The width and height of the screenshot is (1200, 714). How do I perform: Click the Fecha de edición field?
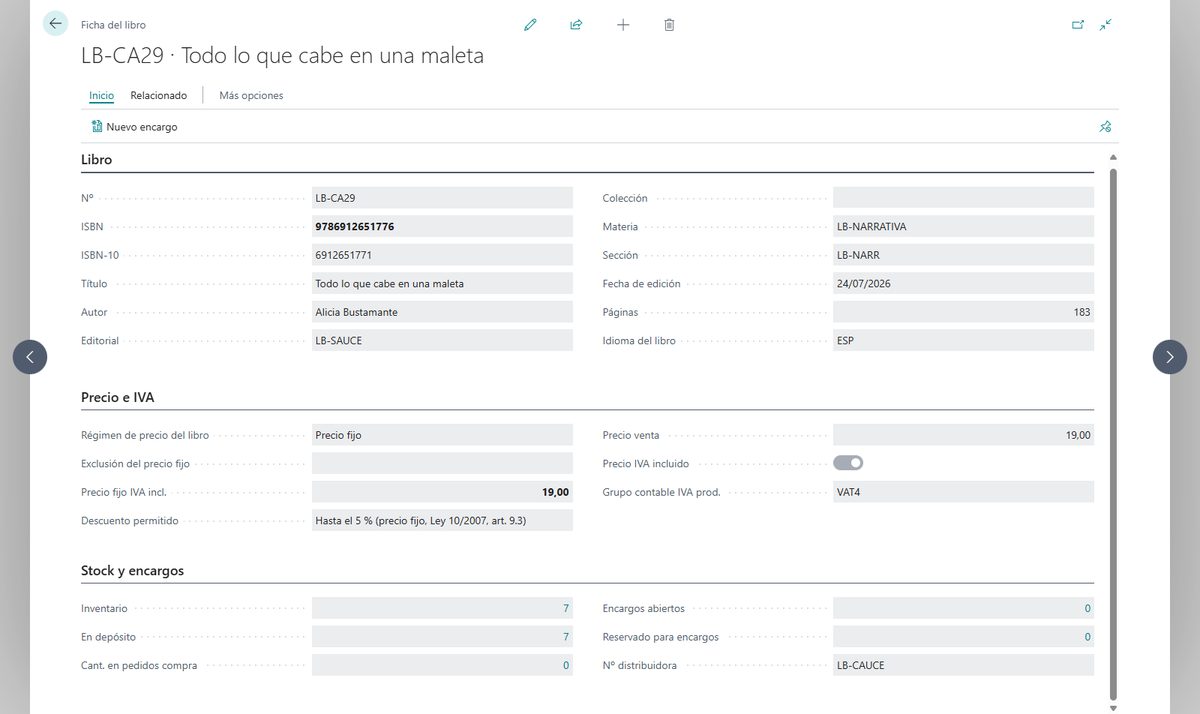pyautogui.click(x=963, y=284)
